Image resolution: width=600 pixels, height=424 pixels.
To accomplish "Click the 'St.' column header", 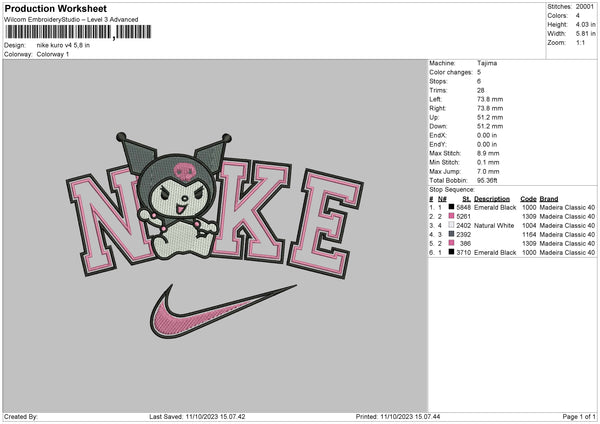I will pyautogui.click(x=466, y=199).
